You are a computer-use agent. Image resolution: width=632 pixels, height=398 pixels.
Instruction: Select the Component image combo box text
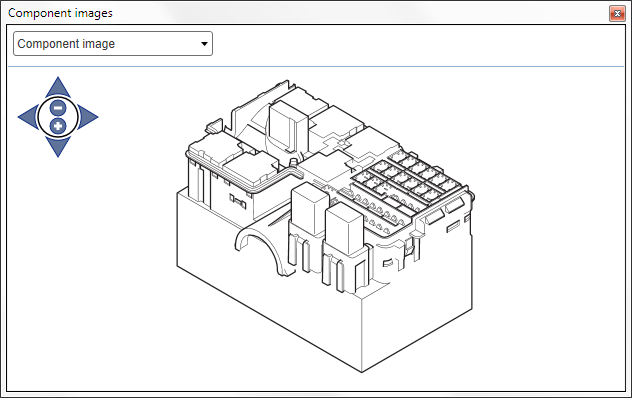66,44
